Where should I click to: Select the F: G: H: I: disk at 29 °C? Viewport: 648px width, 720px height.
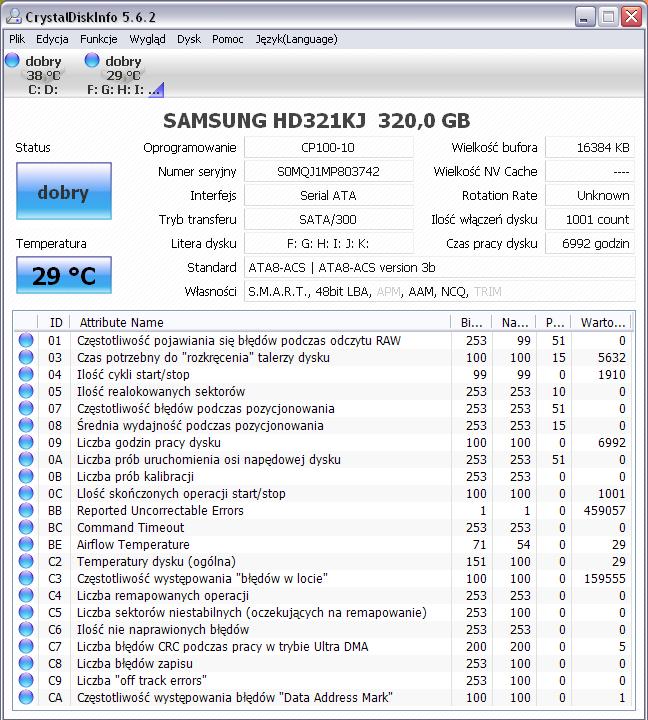pyautogui.click(x=123, y=74)
